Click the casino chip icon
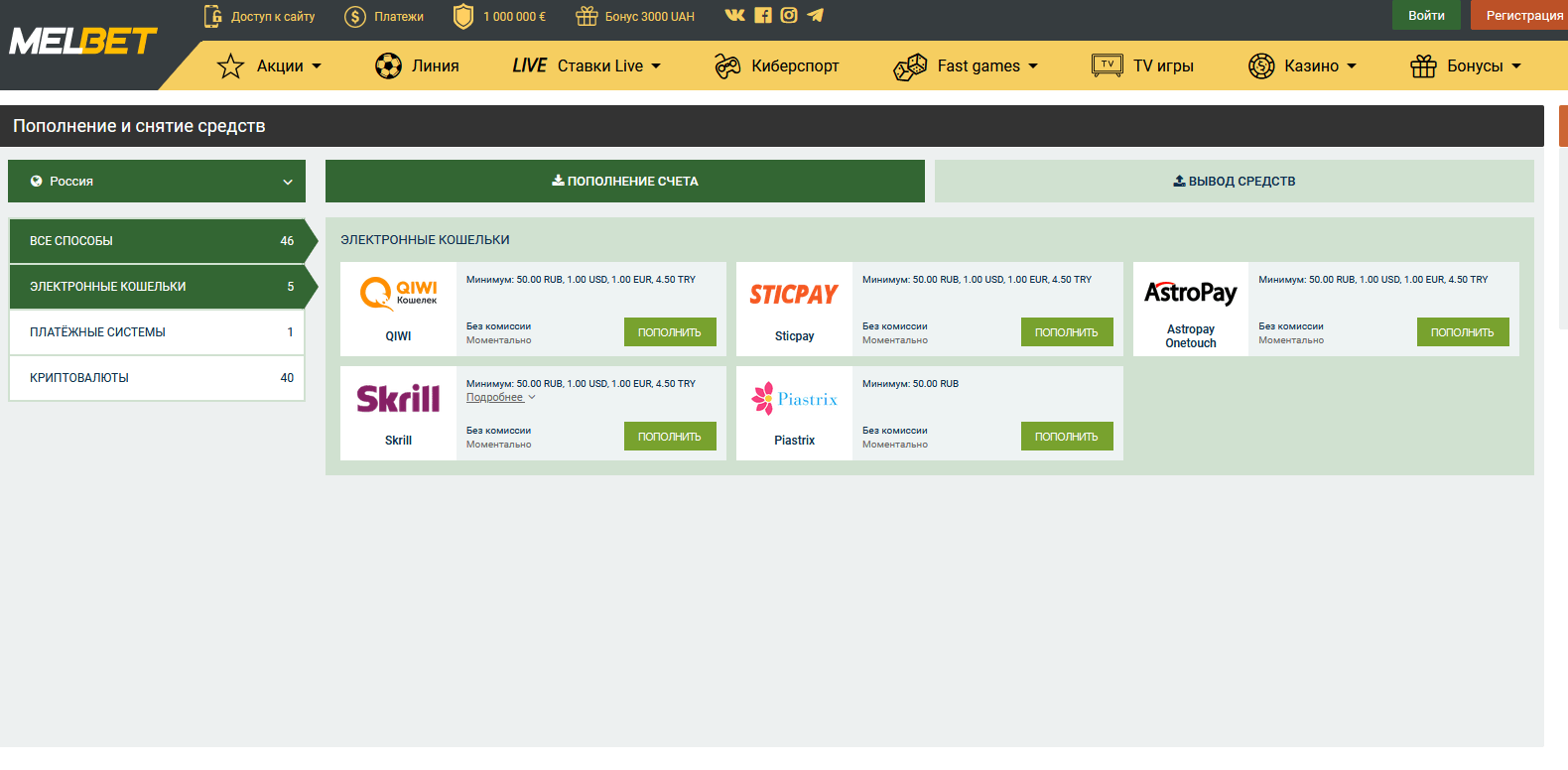The width and height of the screenshot is (1568, 770). 1261,66
